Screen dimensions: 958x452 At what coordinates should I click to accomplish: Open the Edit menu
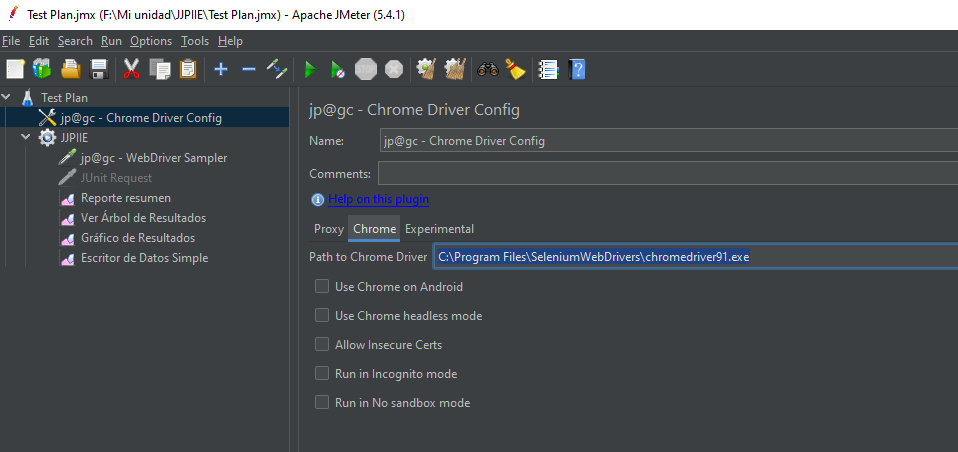point(39,41)
